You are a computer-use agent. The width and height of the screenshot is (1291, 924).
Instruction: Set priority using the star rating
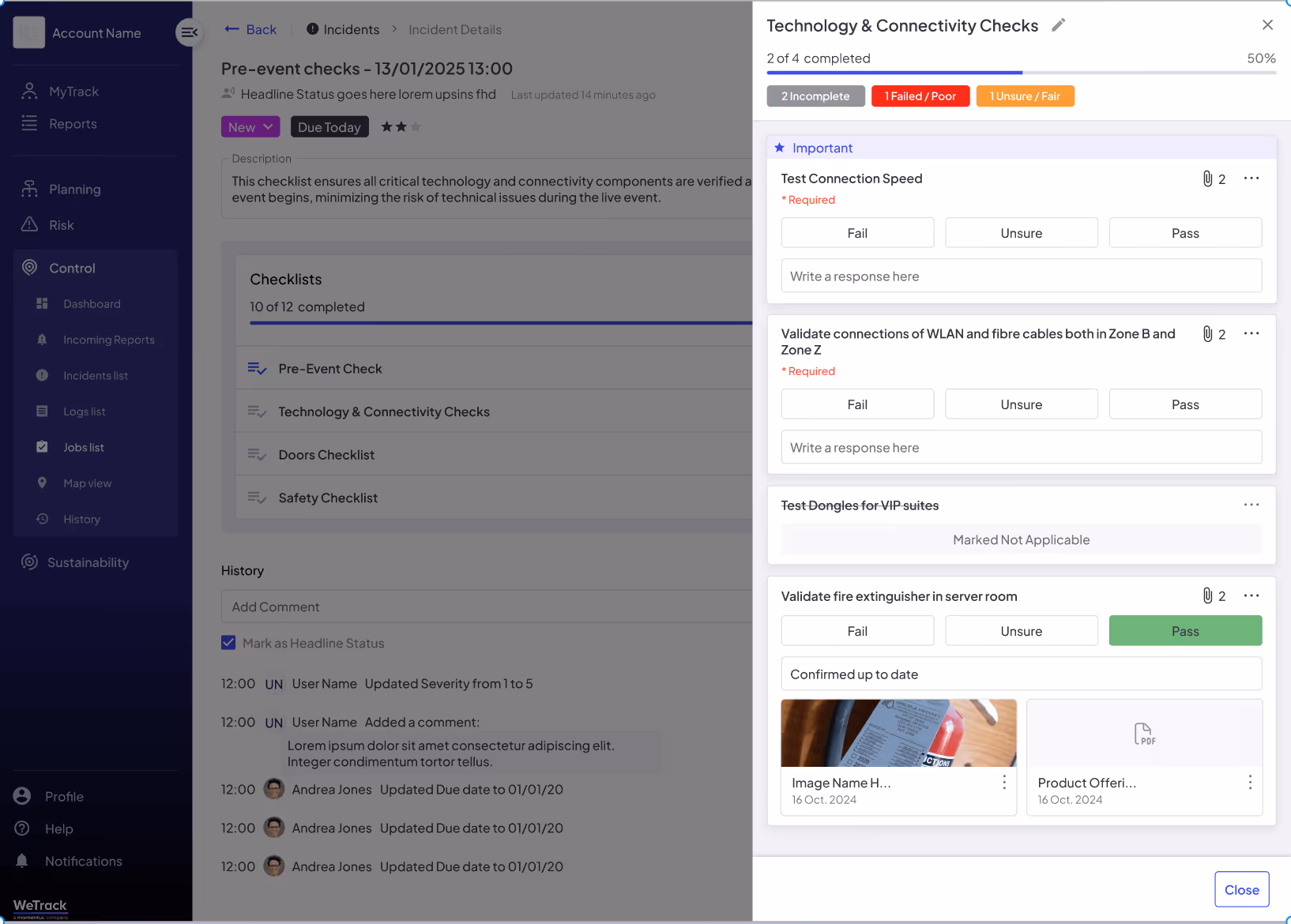(x=401, y=126)
